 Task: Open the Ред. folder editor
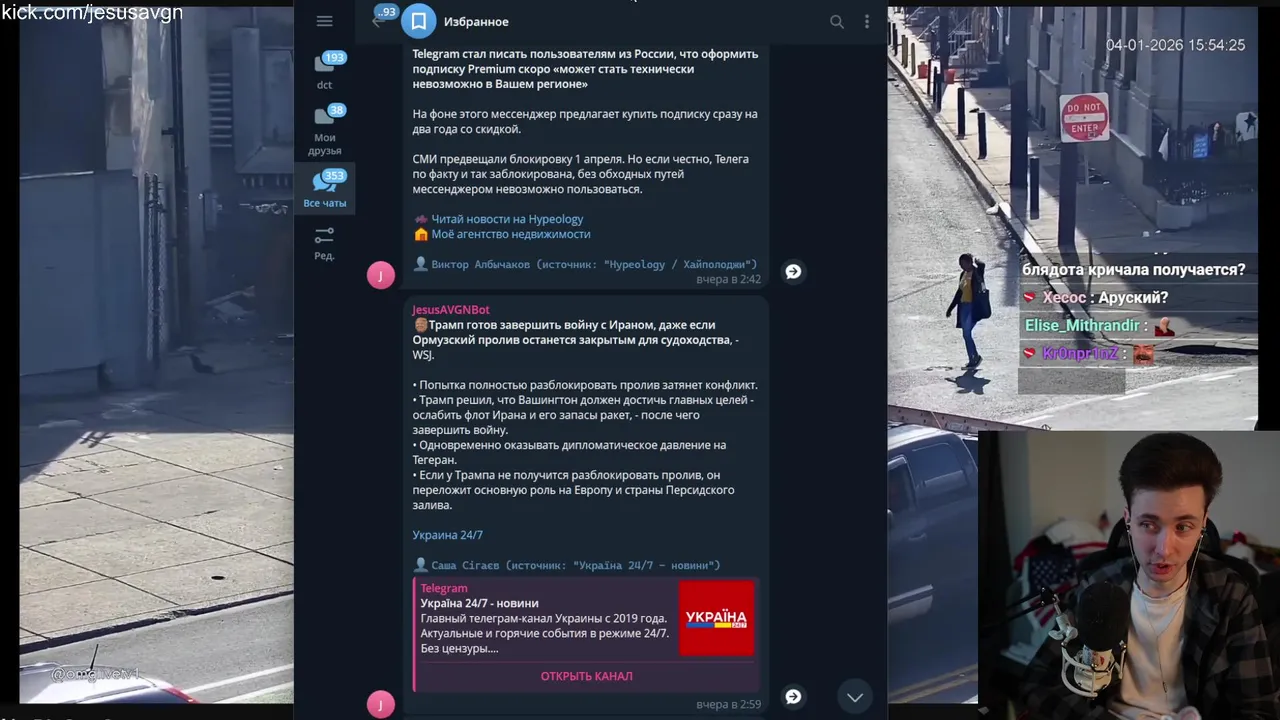click(x=324, y=243)
